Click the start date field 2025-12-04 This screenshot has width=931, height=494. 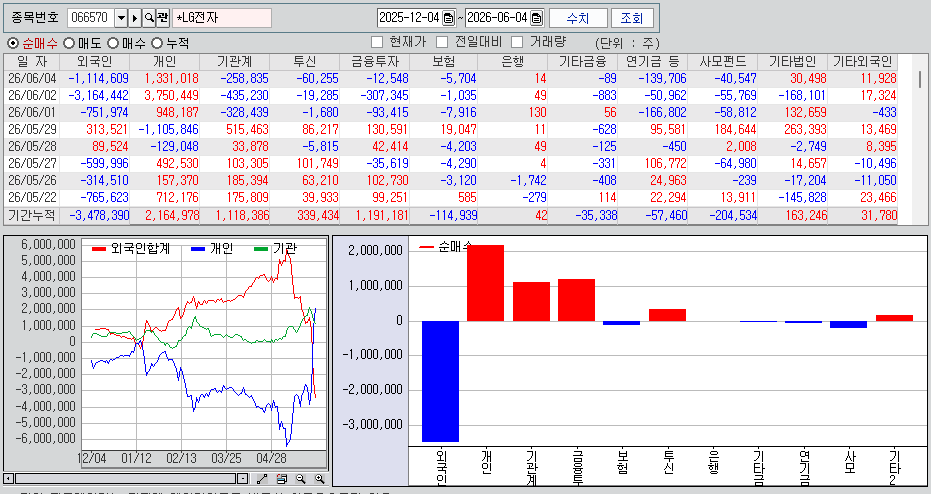410,18
